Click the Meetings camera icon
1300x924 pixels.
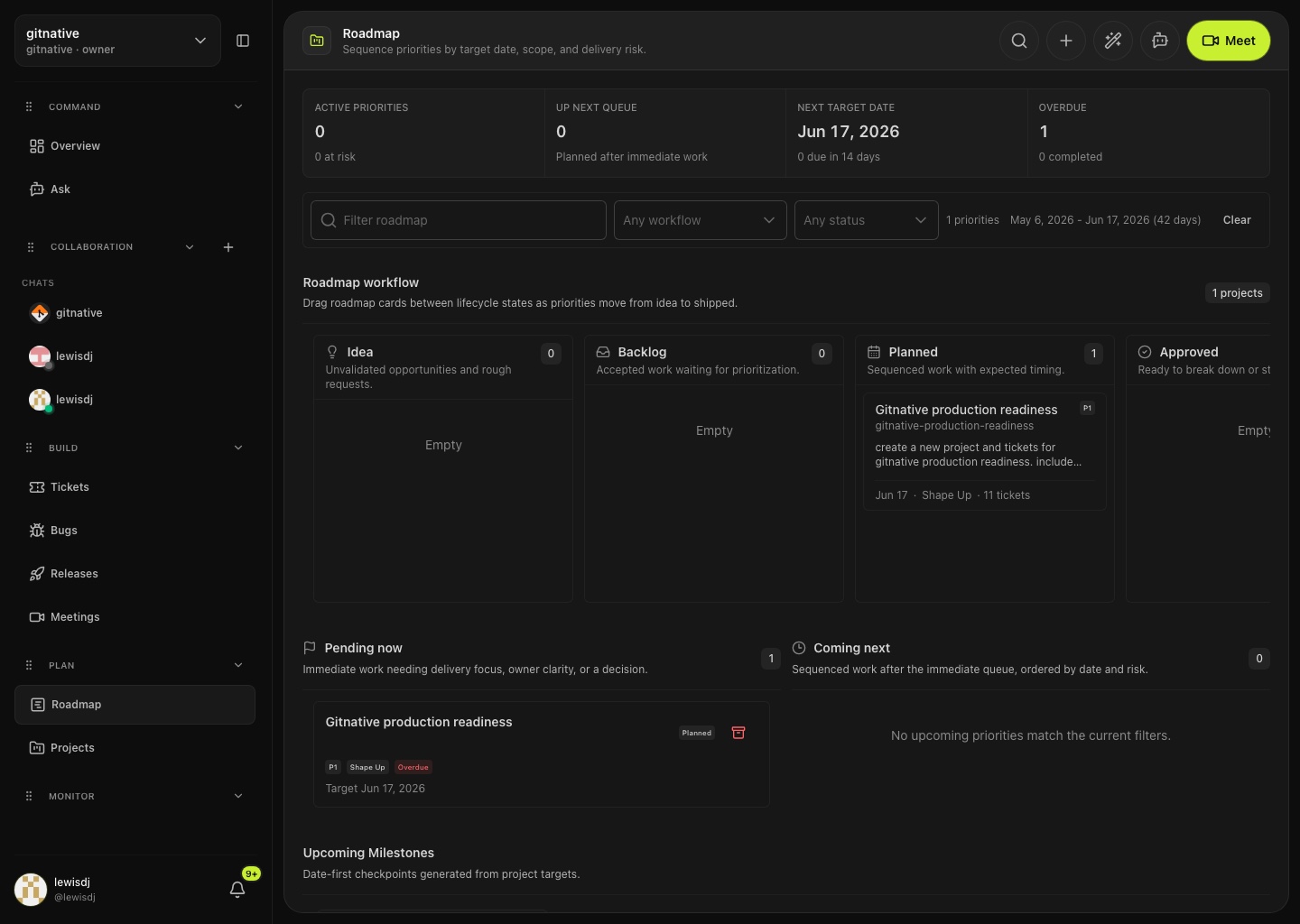(37, 617)
